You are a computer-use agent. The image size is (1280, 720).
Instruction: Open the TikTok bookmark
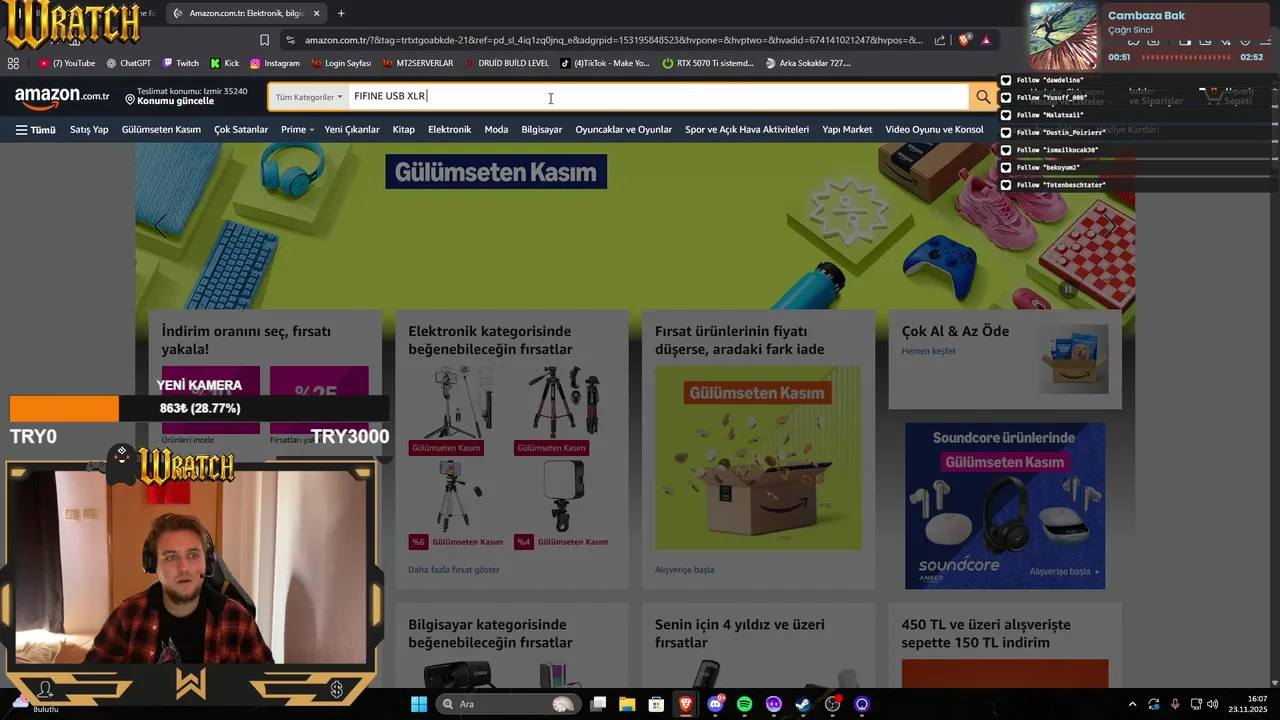click(x=605, y=63)
